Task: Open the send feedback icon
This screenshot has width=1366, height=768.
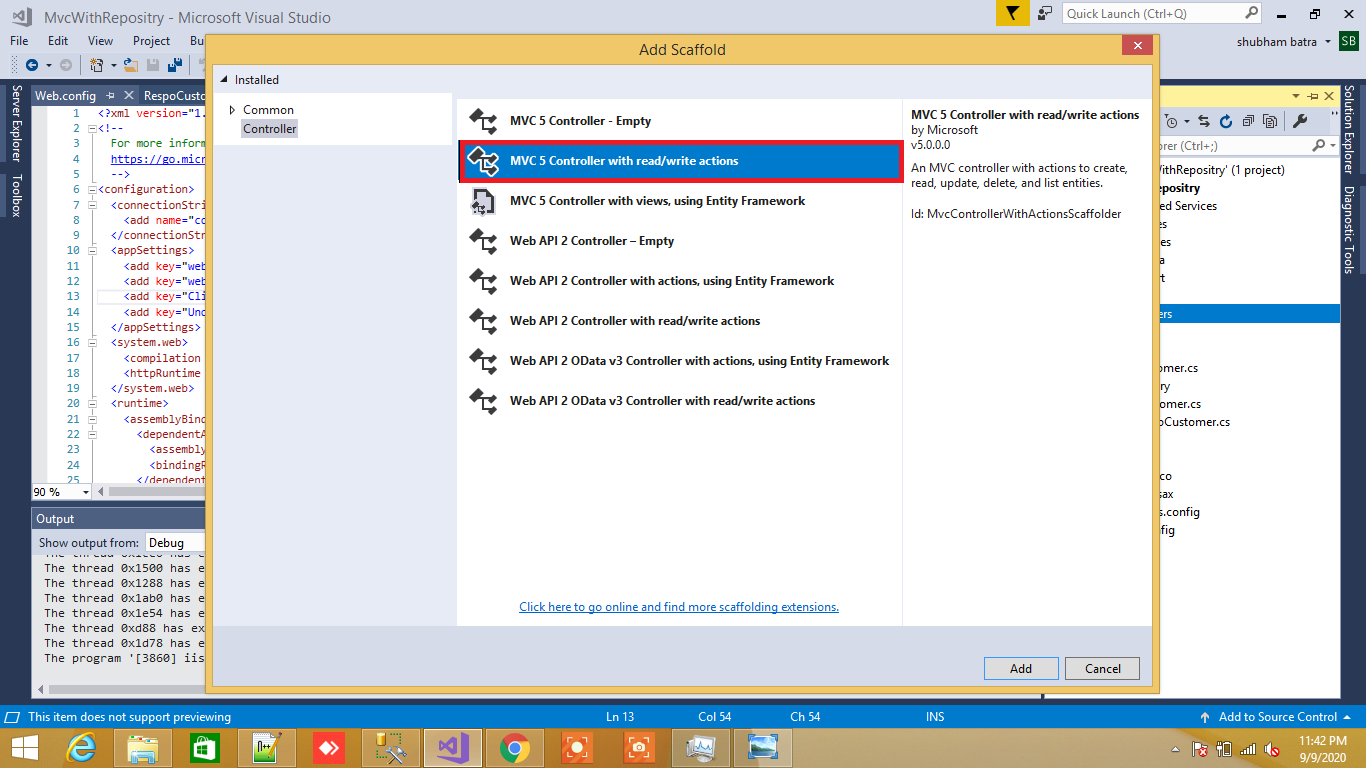Action: click(1045, 13)
